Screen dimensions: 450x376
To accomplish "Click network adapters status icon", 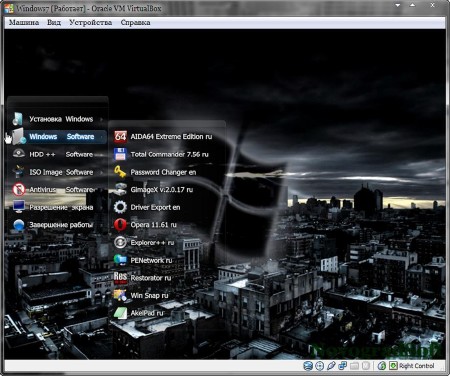I will [342, 366].
